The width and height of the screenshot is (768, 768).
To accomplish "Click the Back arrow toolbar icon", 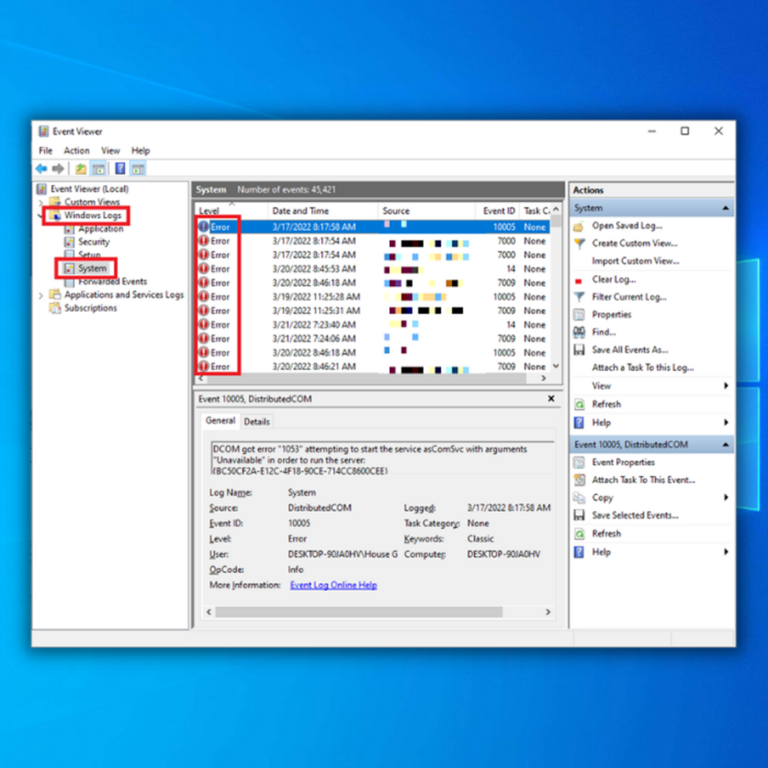I will [x=42, y=169].
